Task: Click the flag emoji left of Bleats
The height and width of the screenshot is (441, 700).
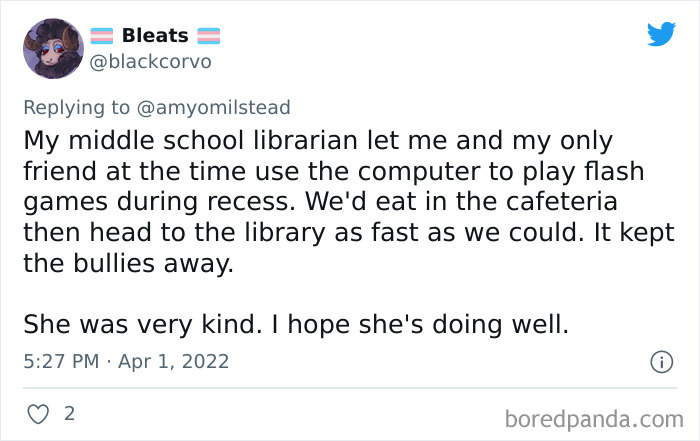Action: pos(102,36)
